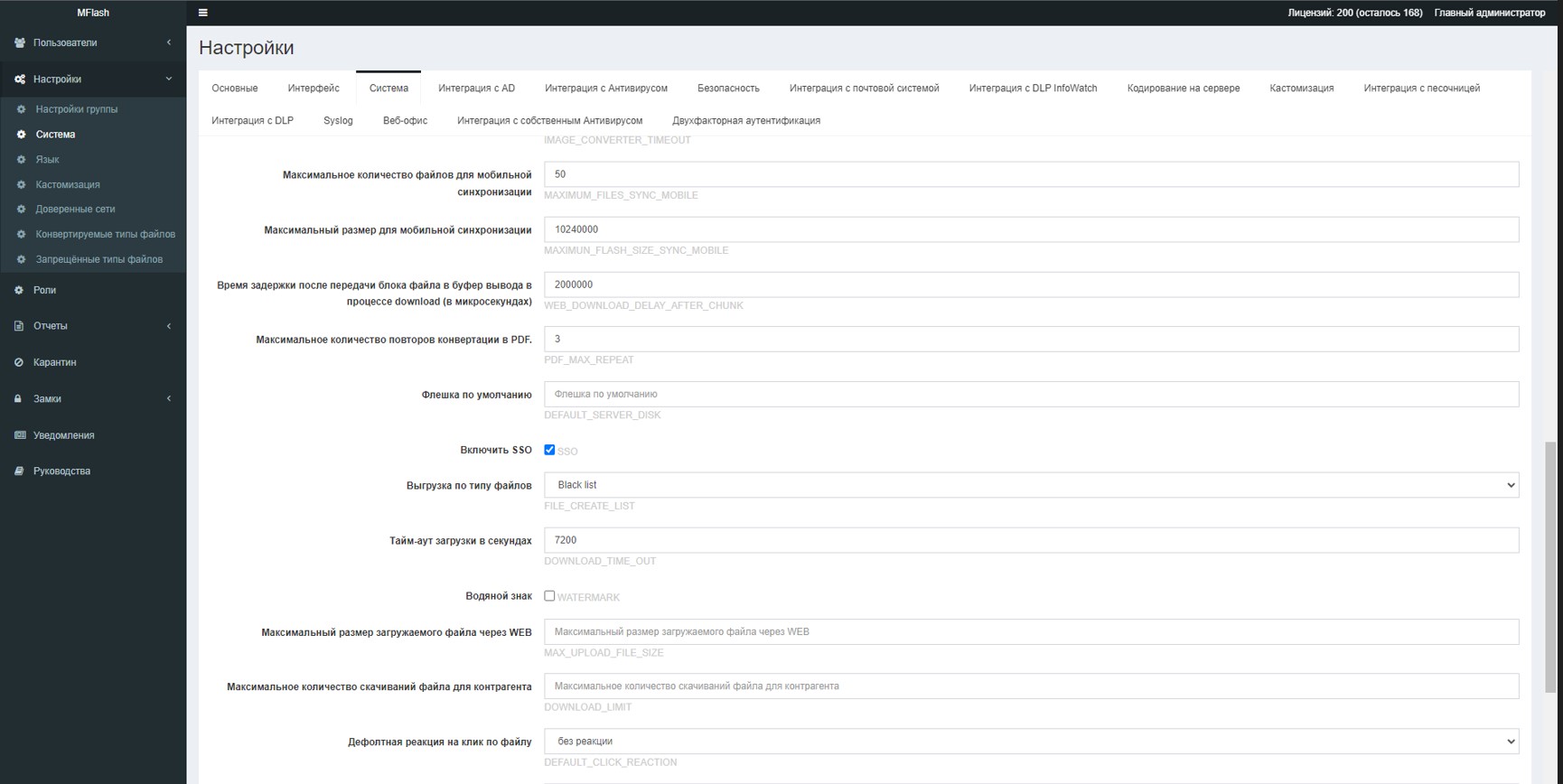
Task: Go to Карантин in the sidebar
Action: [x=55, y=362]
